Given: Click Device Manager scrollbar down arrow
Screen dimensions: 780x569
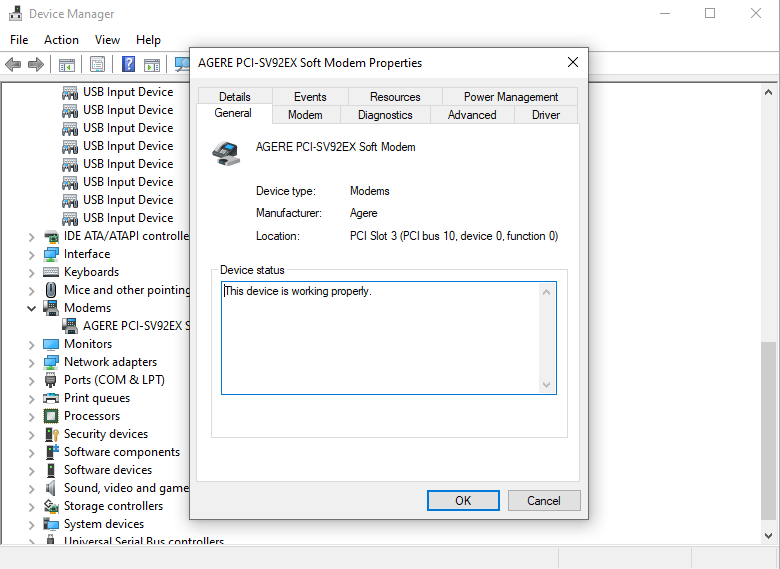Looking at the screenshot, I should pyautogui.click(x=769, y=535).
